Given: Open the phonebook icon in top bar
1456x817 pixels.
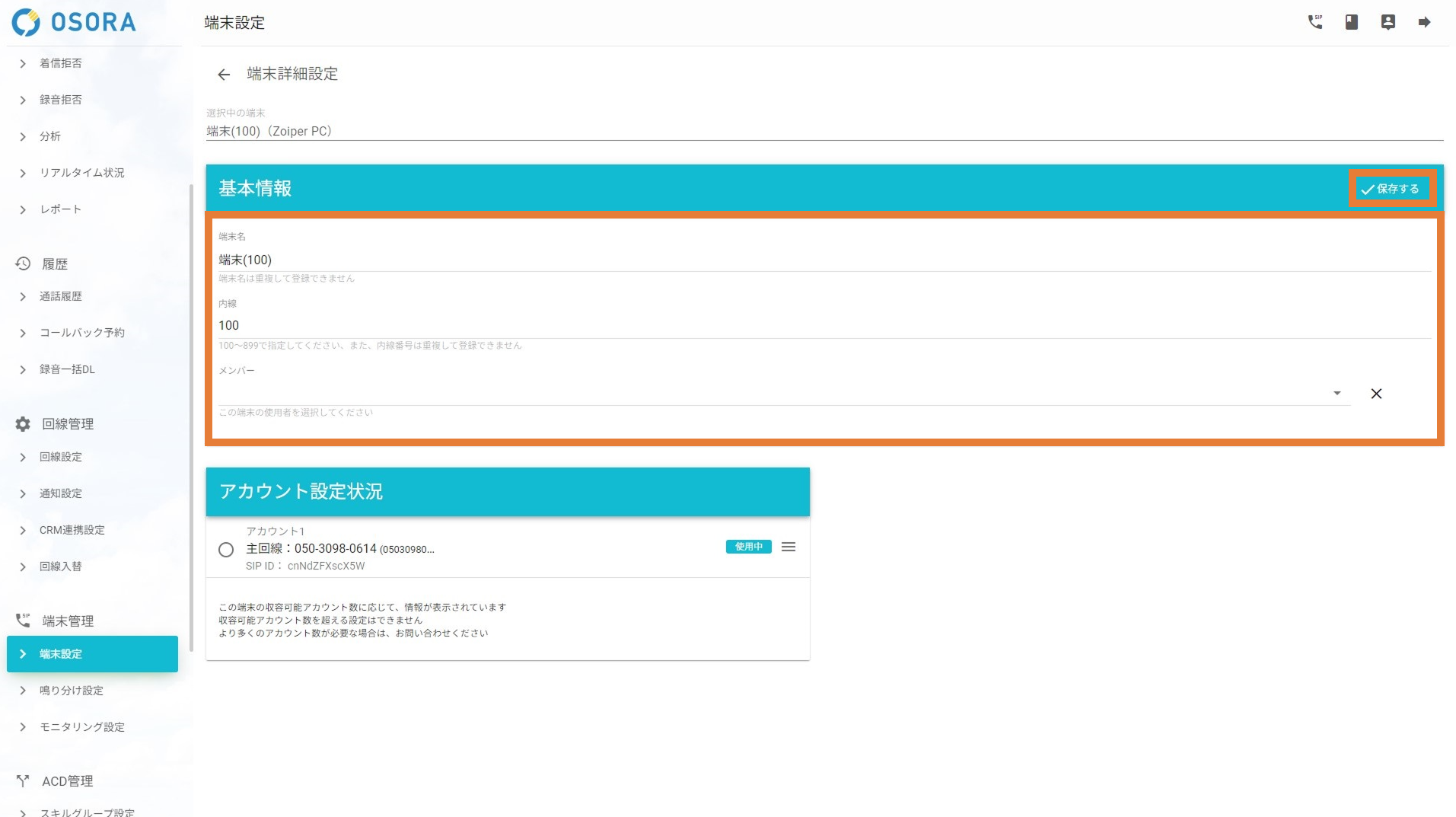Looking at the screenshot, I should click(1351, 22).
